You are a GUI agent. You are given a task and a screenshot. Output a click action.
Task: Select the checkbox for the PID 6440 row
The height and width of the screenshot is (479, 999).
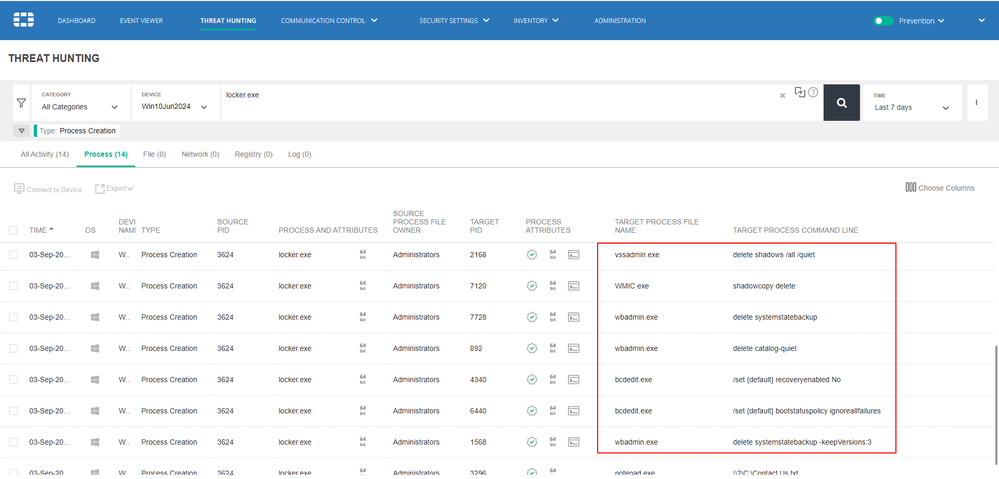14,411
